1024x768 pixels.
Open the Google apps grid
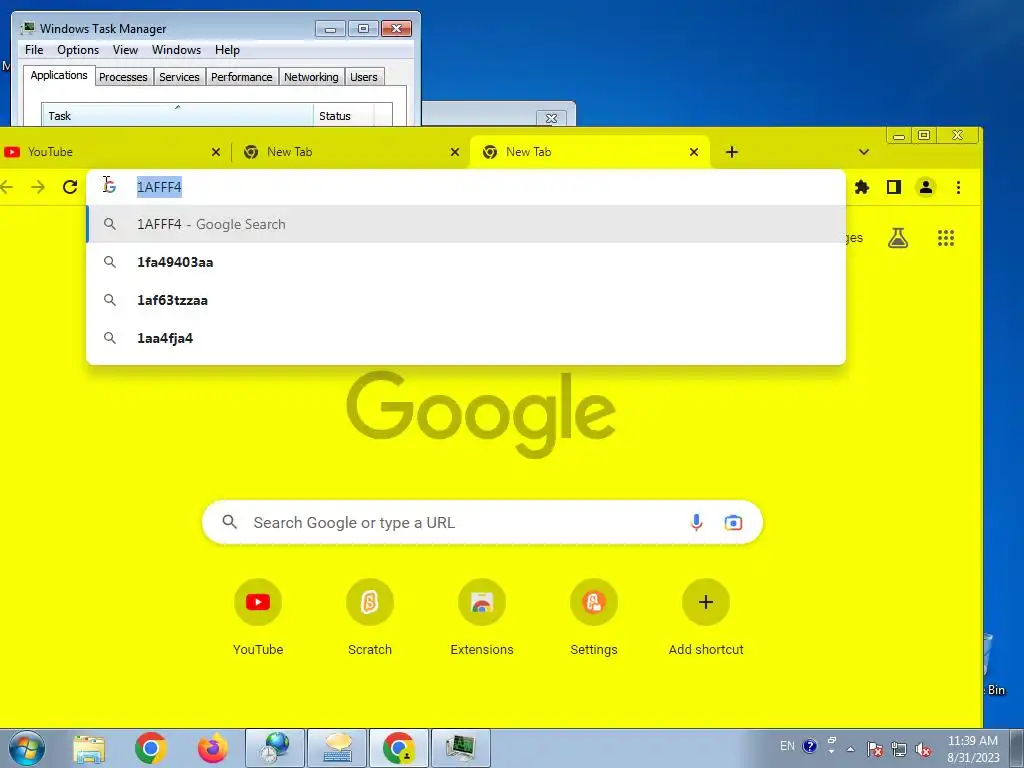tap(946, 238)
